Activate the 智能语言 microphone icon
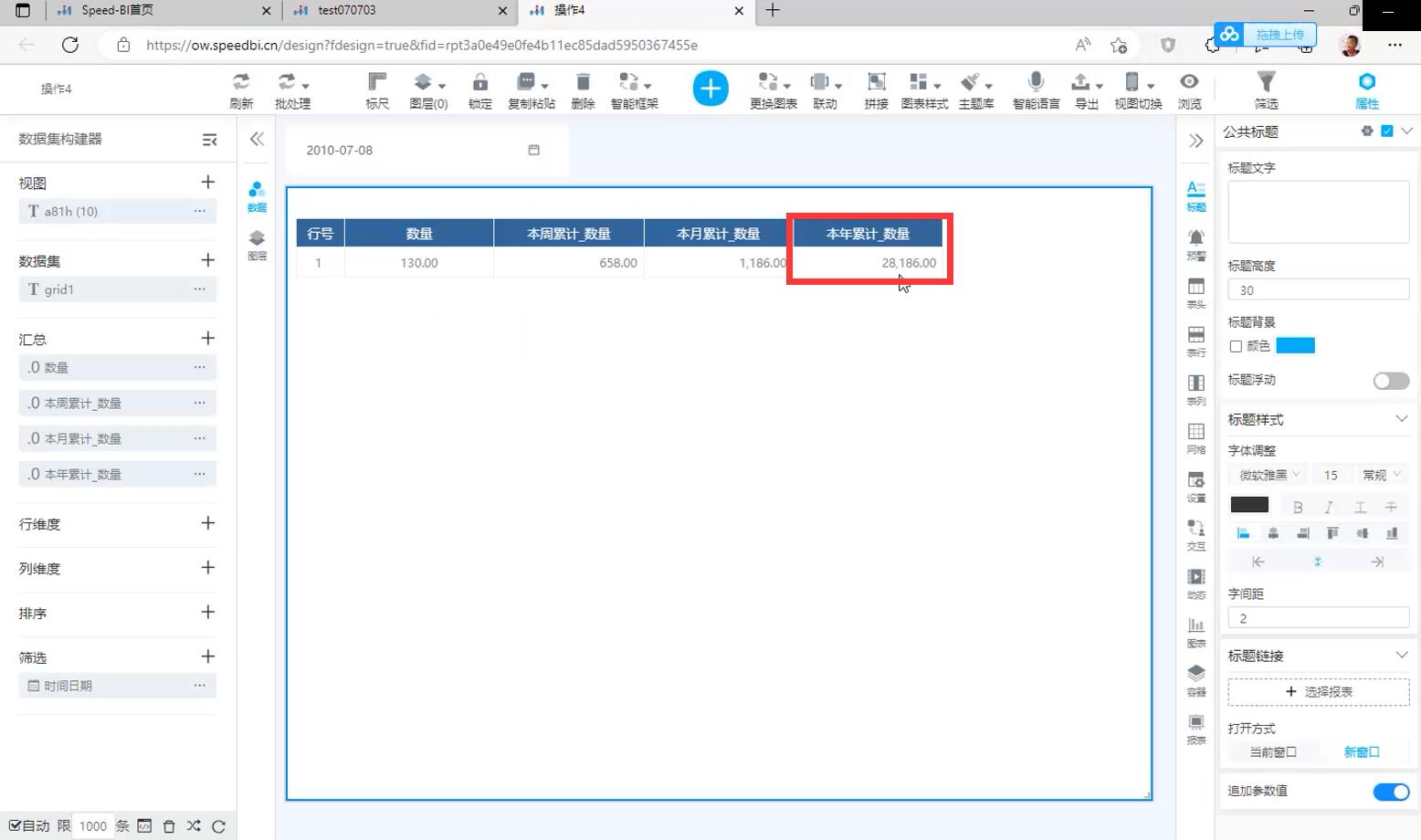1421x840 pixels. pos(1036,89)
